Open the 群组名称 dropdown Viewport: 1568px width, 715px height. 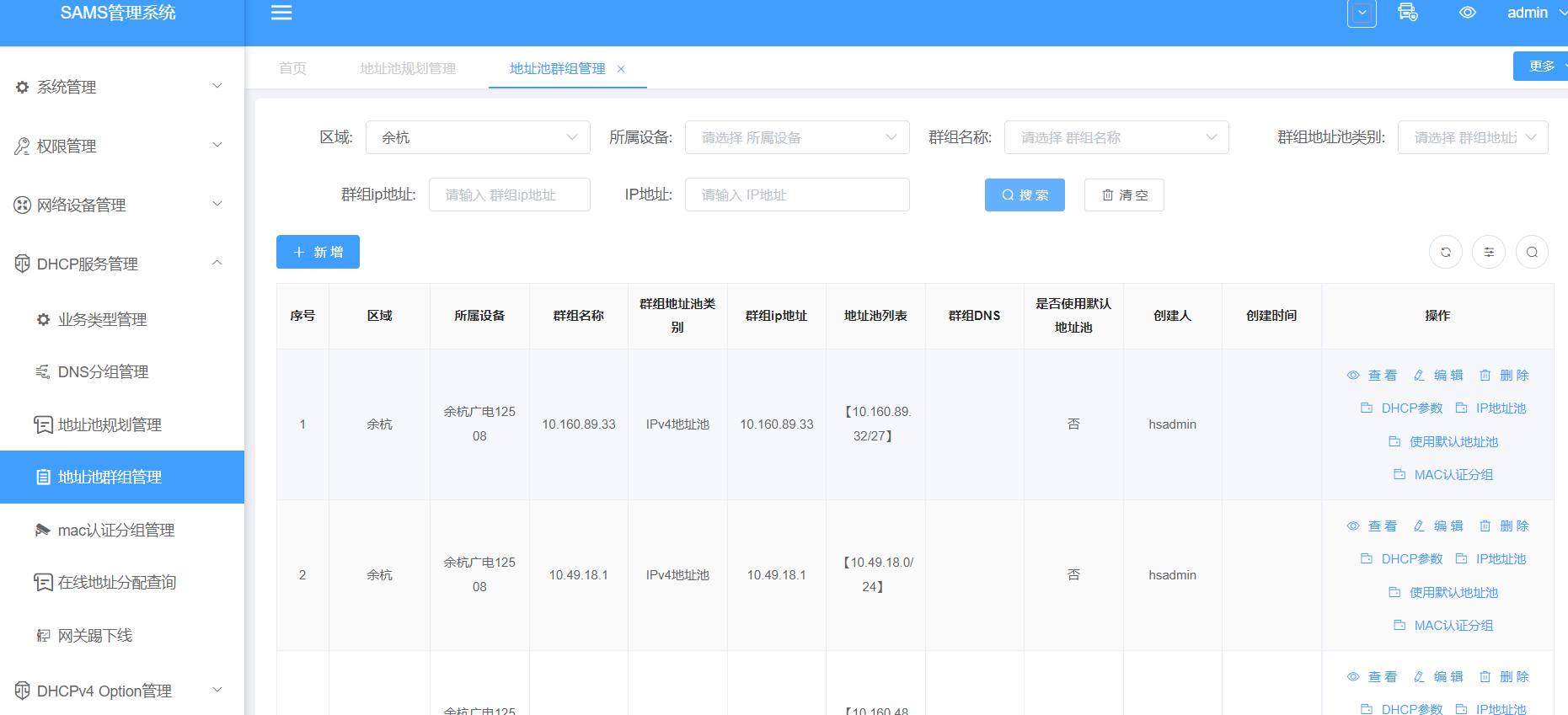point(1116,137)
